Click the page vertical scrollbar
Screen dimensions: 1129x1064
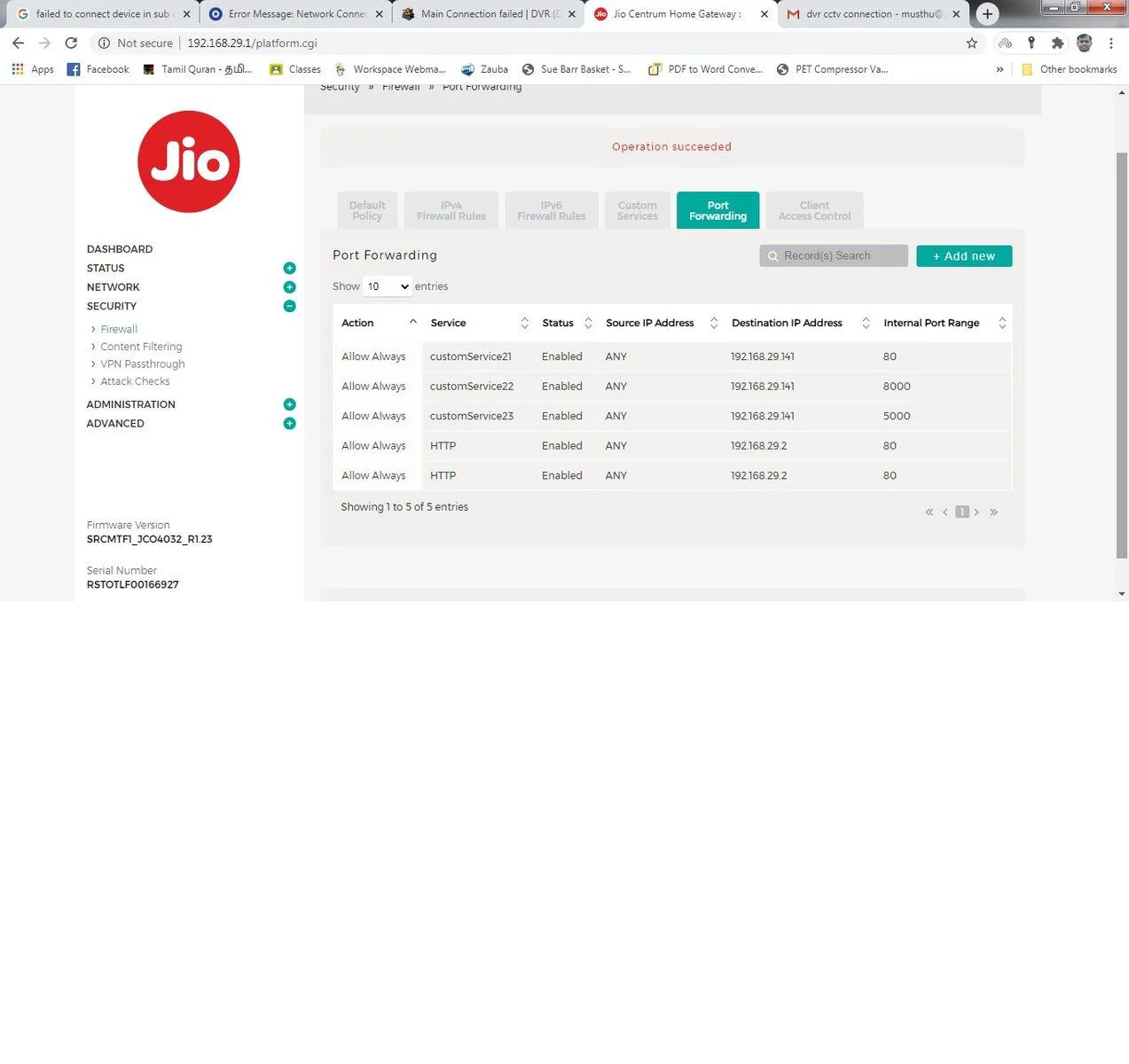click(1122, 355)
